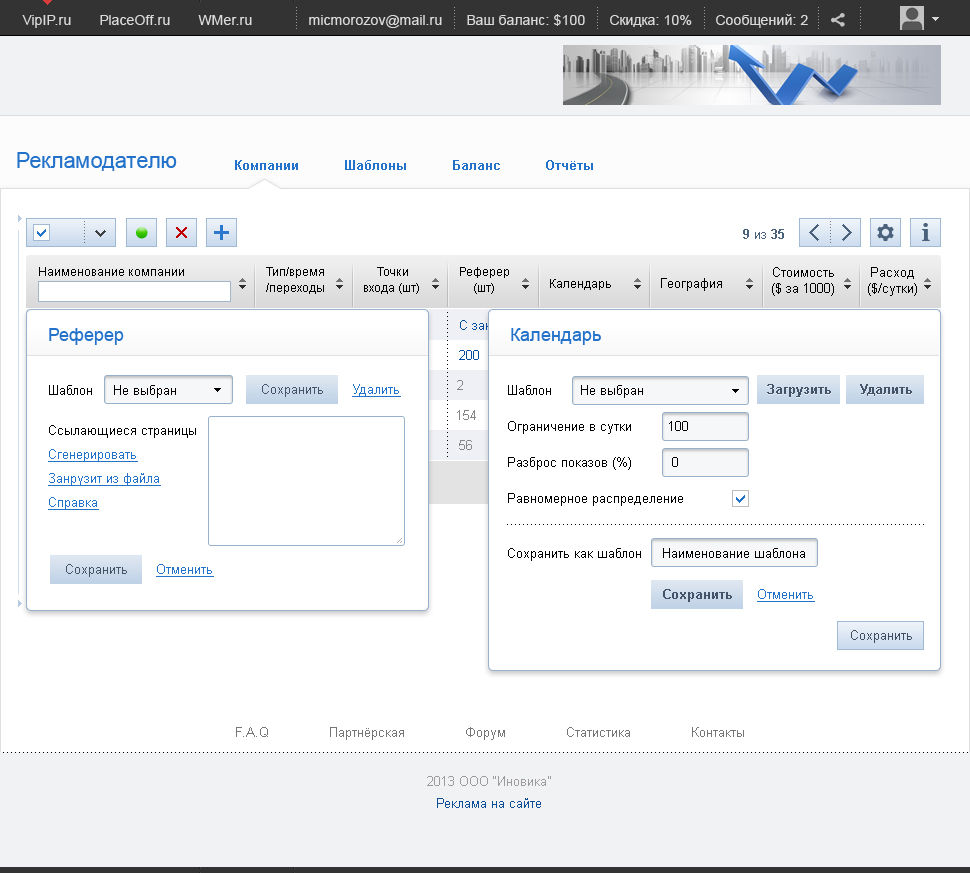Screen dimensions: 970x873
Task: Click Удалить link in Реферер panel
Action: point(376,390)
